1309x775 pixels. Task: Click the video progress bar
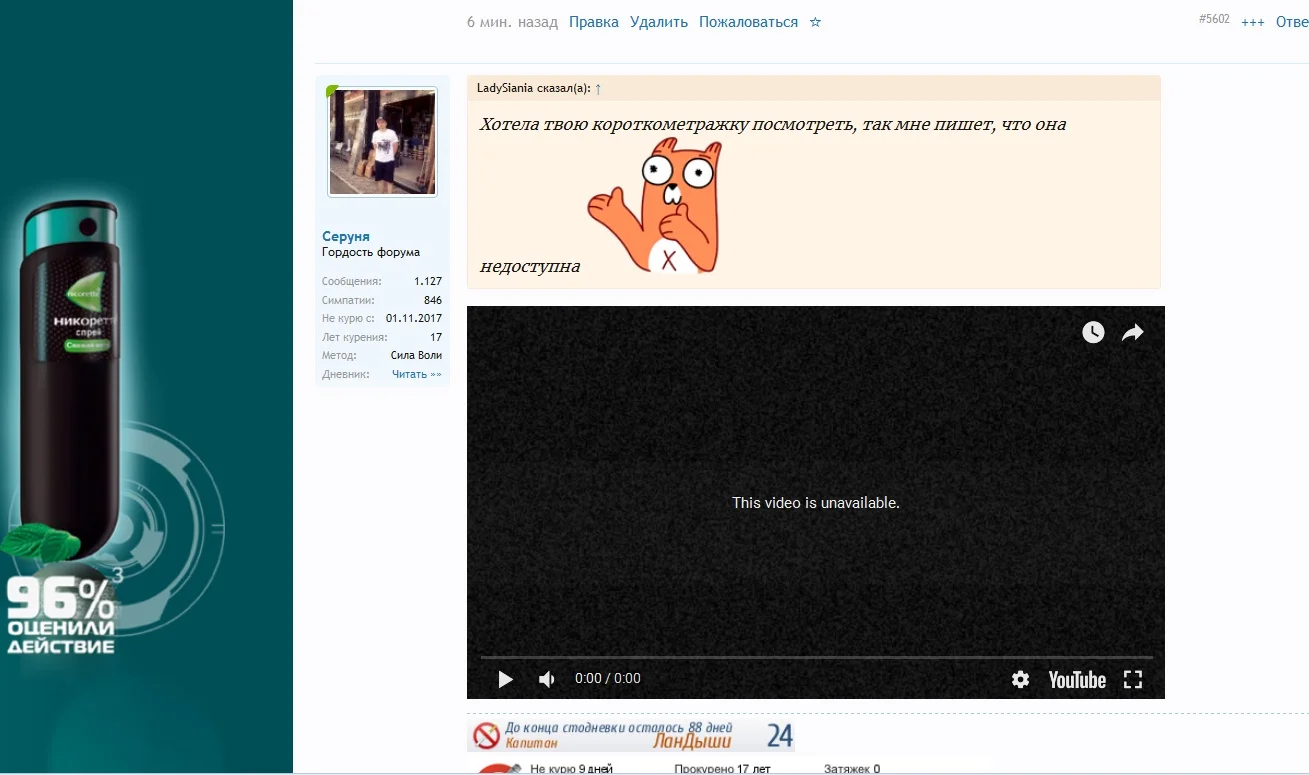click(x=816, y=657)
